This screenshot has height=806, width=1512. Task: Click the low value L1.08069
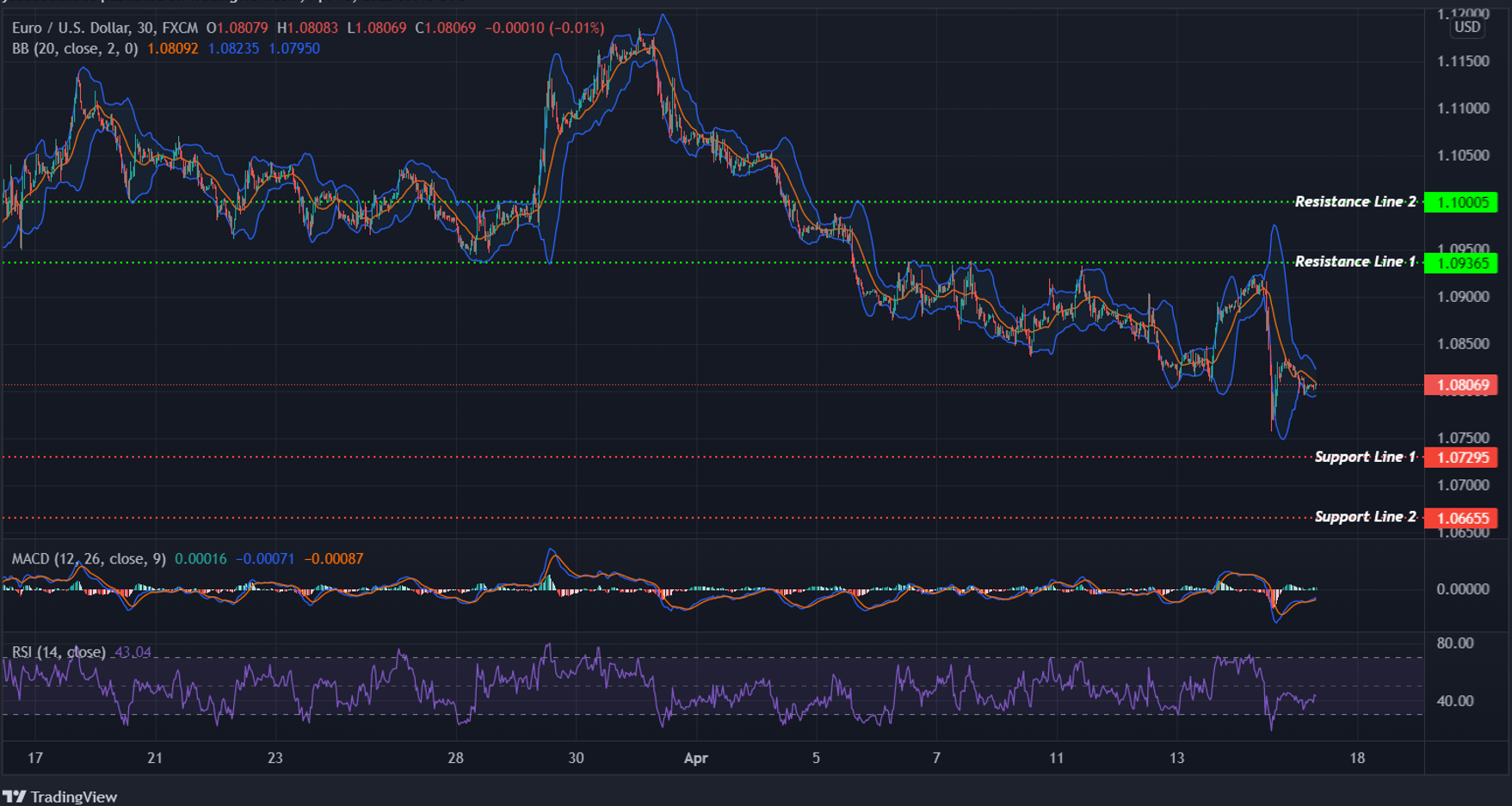point(376,28)
